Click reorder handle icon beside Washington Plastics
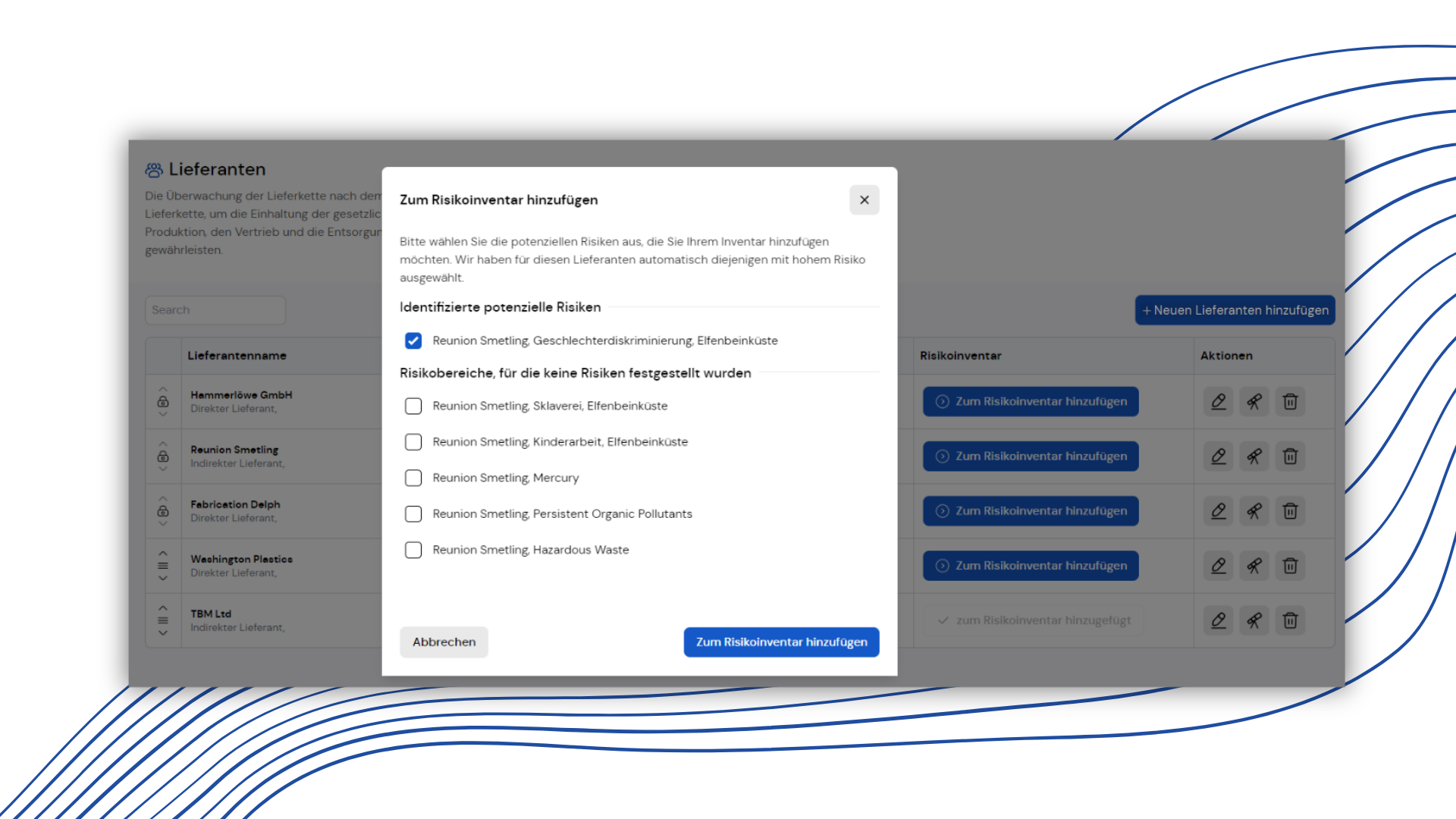Image resolution: width=1456 pixels, height=819 pixels. point(162,566)
